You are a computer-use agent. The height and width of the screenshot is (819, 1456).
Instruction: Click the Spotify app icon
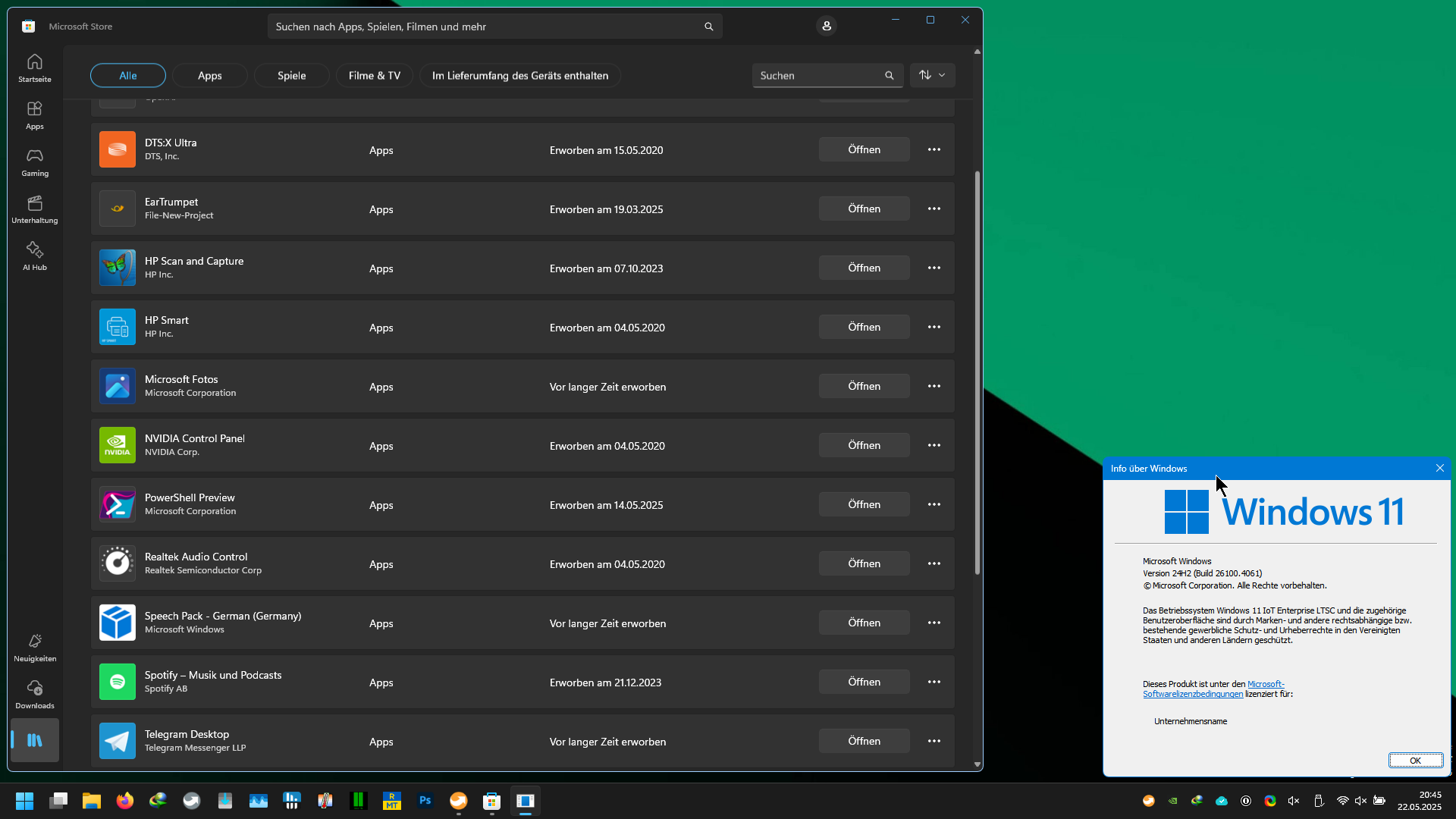(x=118, y=682)
